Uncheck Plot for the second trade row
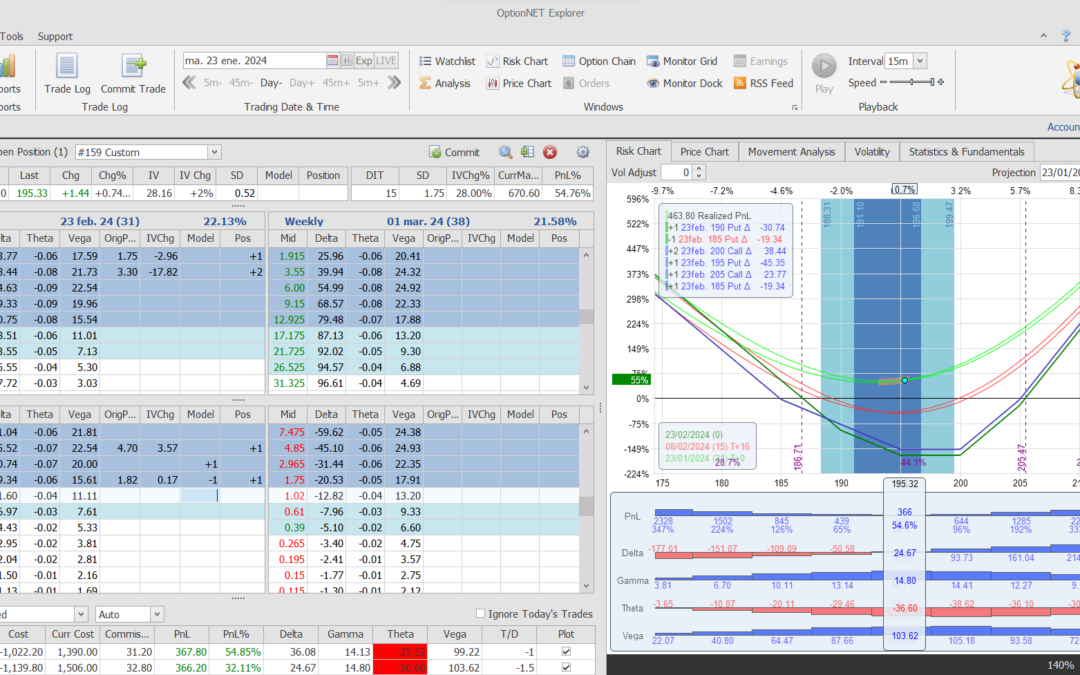 [x=567, y=667]
